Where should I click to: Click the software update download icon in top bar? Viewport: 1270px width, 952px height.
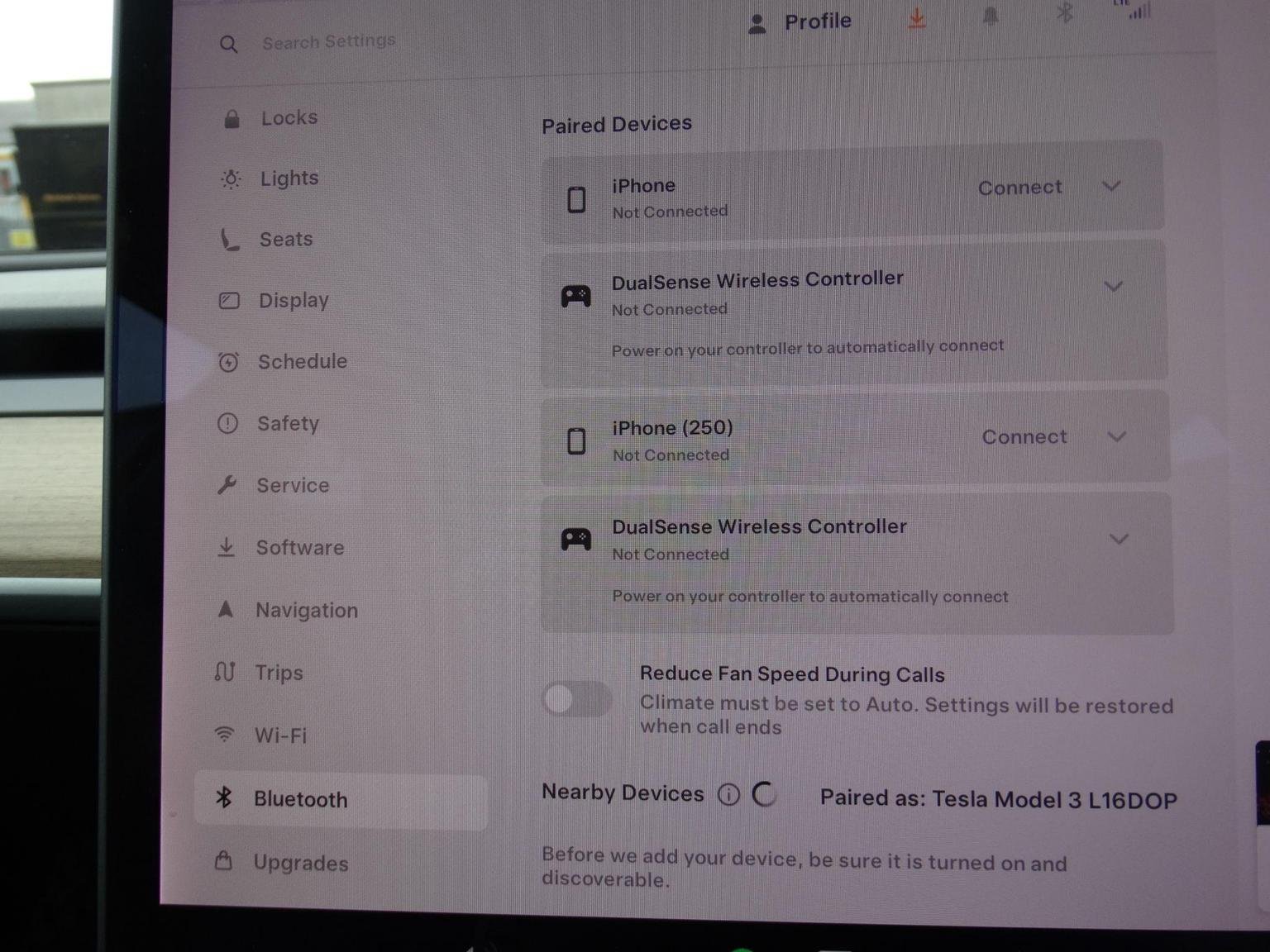coord(916,18)
